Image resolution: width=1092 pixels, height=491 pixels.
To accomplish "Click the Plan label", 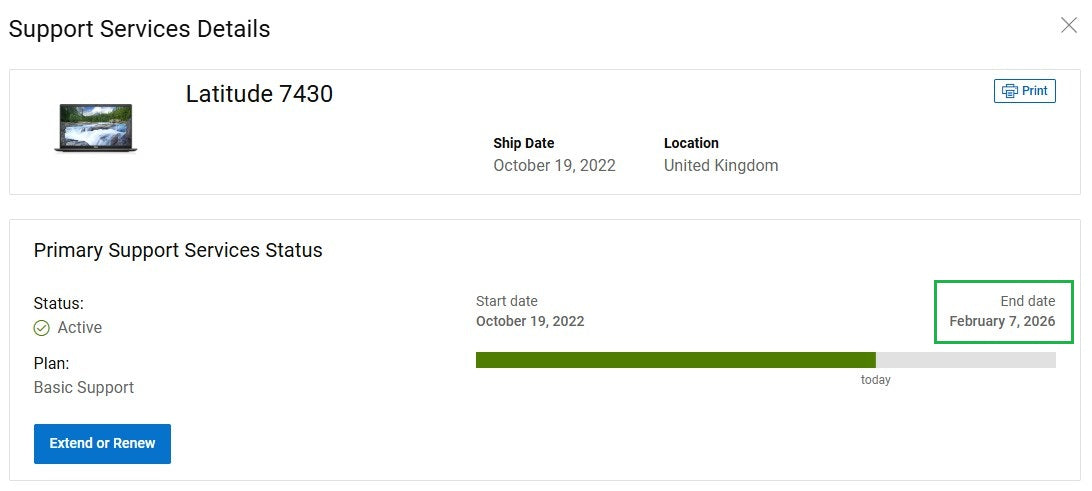I will click(52, 364).
